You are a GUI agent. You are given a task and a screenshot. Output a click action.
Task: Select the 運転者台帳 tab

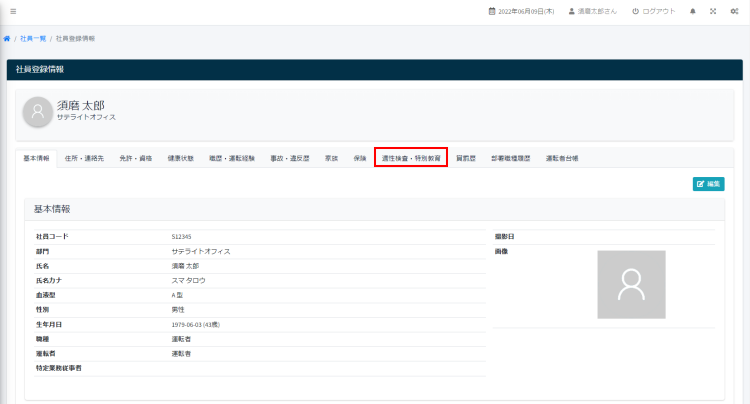[562, 158]
